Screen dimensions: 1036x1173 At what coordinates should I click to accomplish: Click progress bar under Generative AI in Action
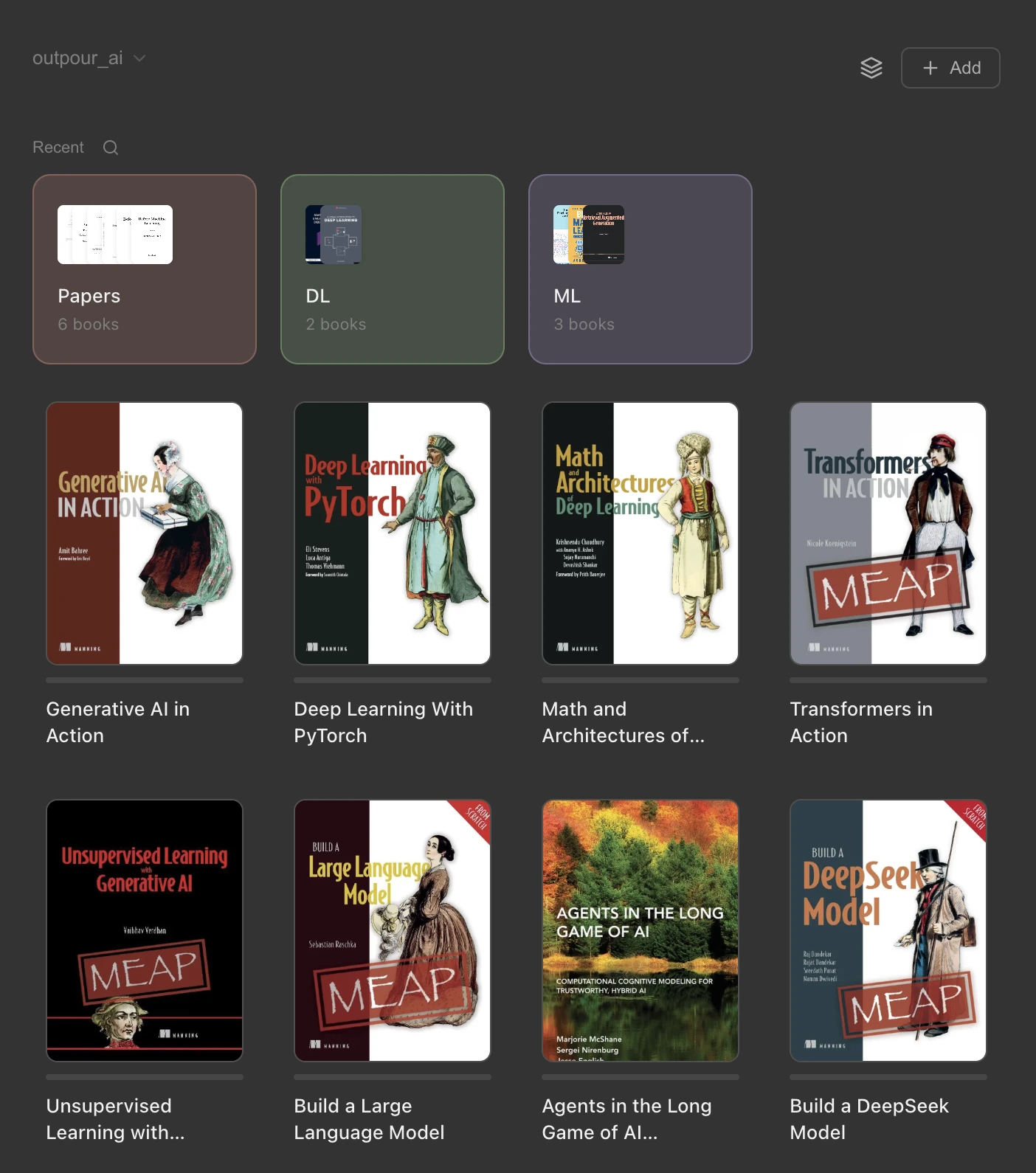pos(145,680)
